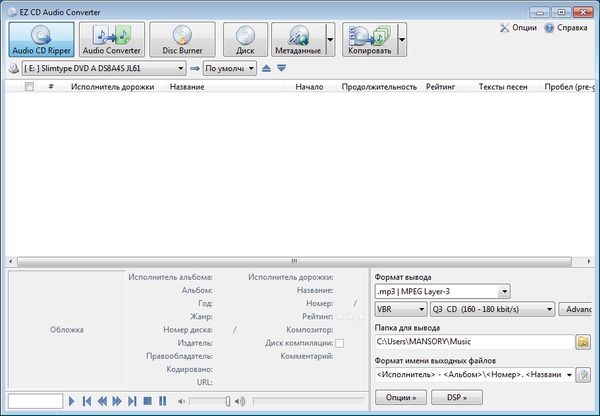Expand the CD drive selection dropdown
The image size is (600, 416).
coord(180,68)
